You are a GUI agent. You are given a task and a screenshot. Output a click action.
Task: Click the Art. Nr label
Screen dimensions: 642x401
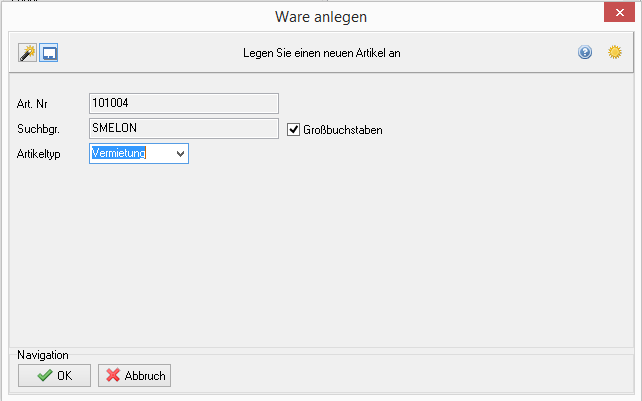pyautogui.click(x=32, y=104)
